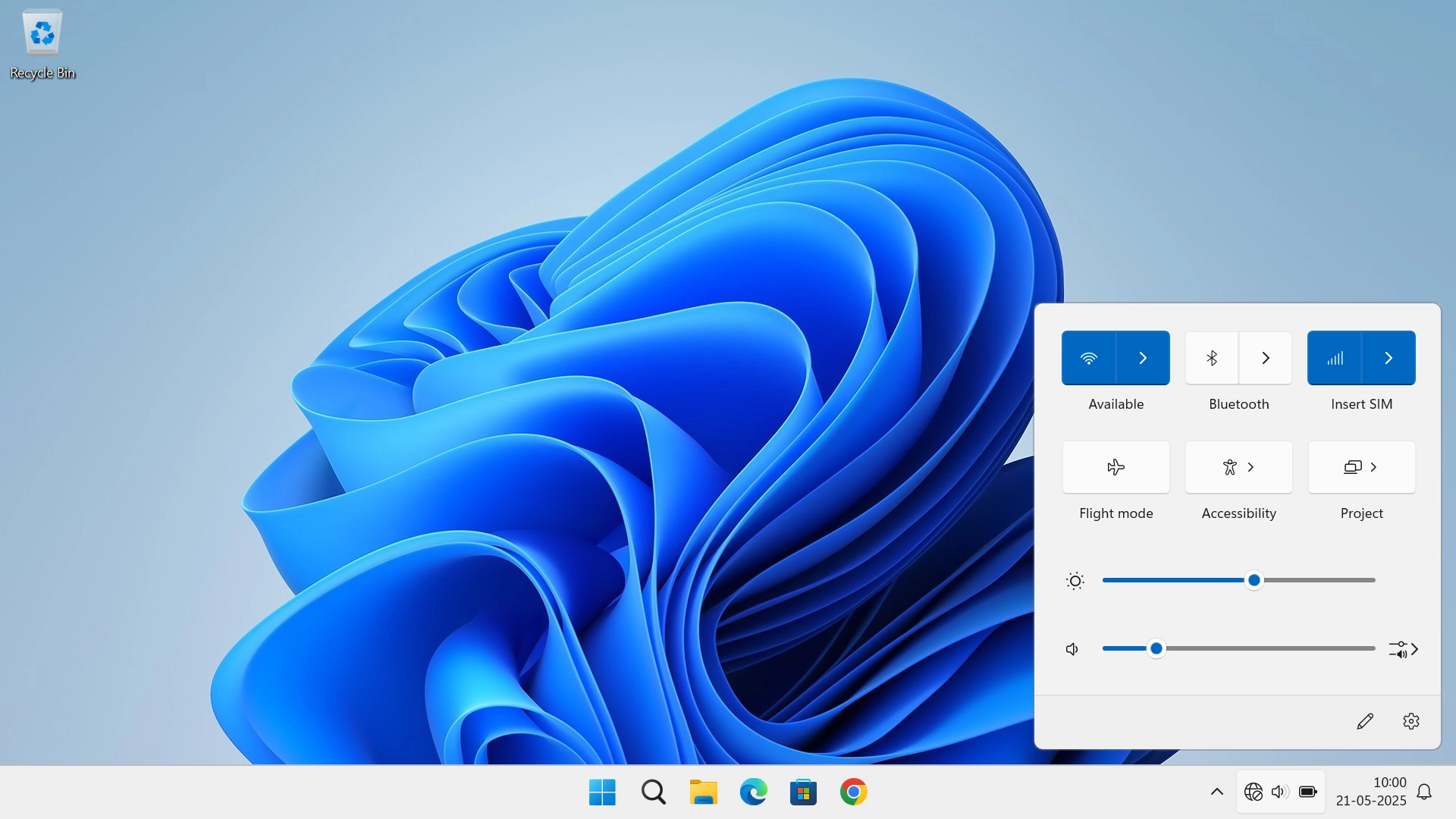
Task: Open the Project display tile
Action: [x=1361, y=467]
